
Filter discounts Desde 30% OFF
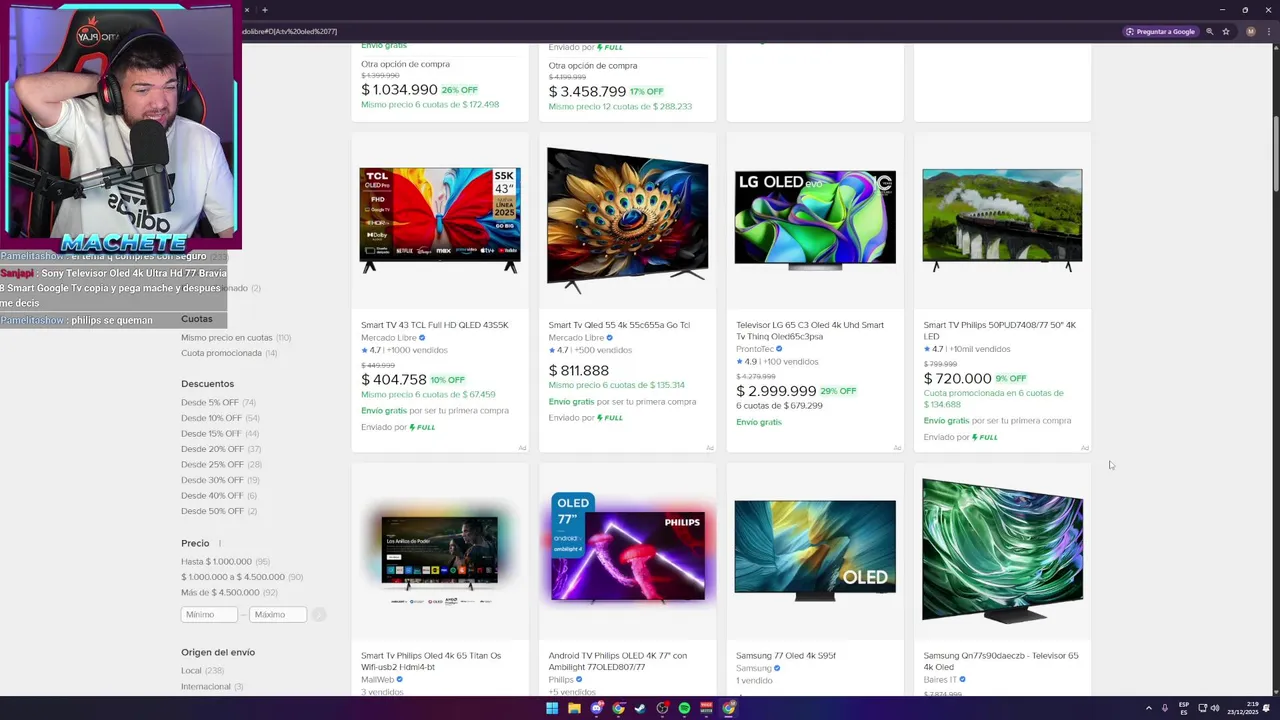tap(220, 480)
